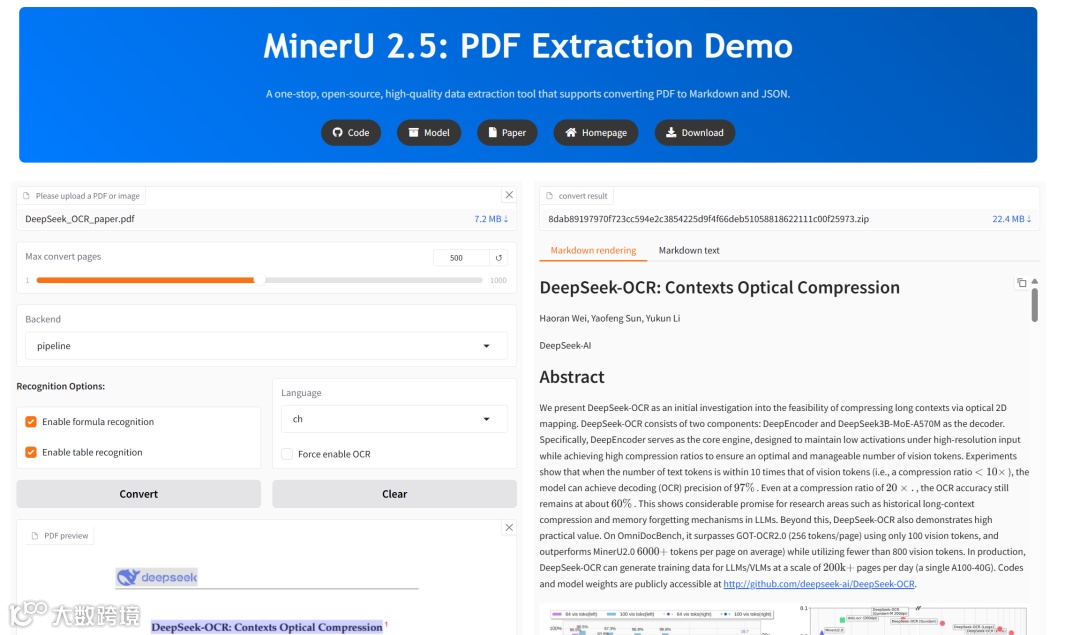Toggle Enable table recognition checkbox
The height and width of the screenshot is (635, 1080).
tap(31, 452)
